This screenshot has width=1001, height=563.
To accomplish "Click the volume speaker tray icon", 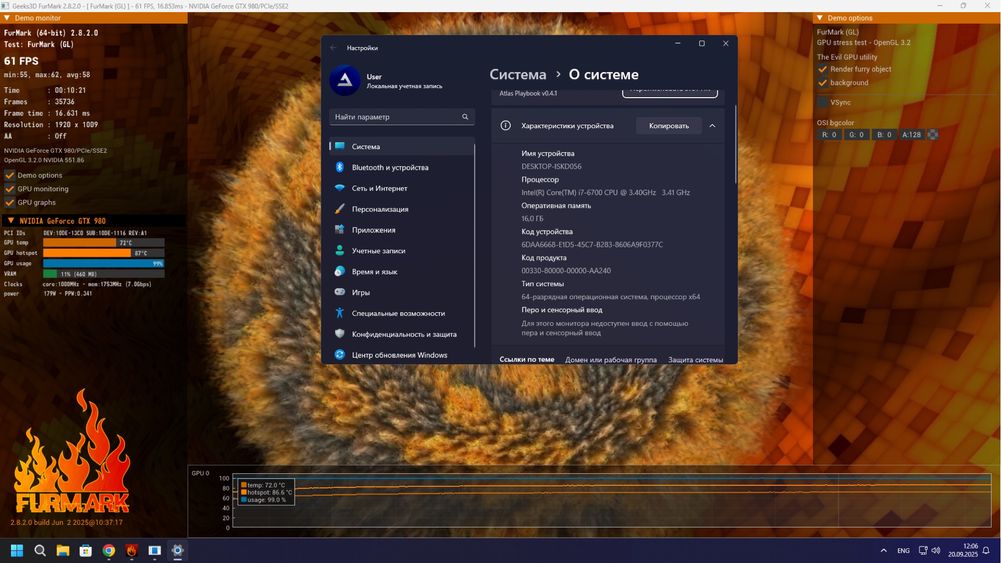I will pos(936,550).
